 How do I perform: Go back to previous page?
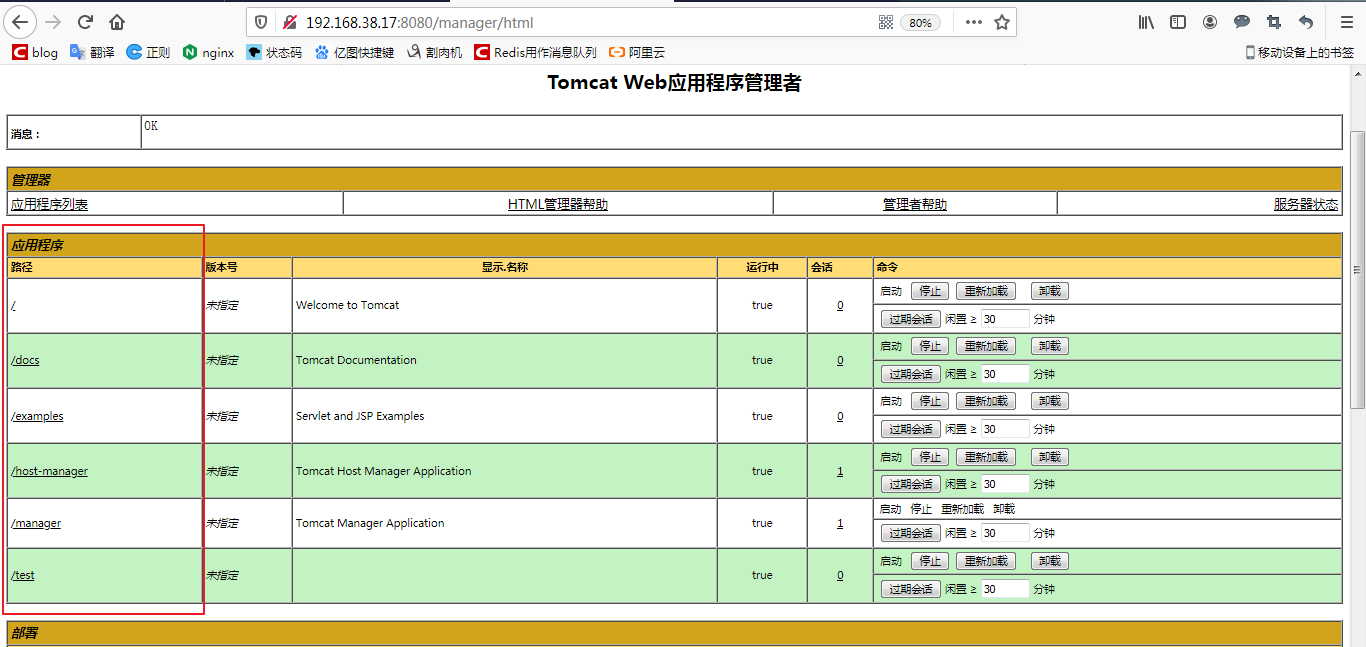20,22
